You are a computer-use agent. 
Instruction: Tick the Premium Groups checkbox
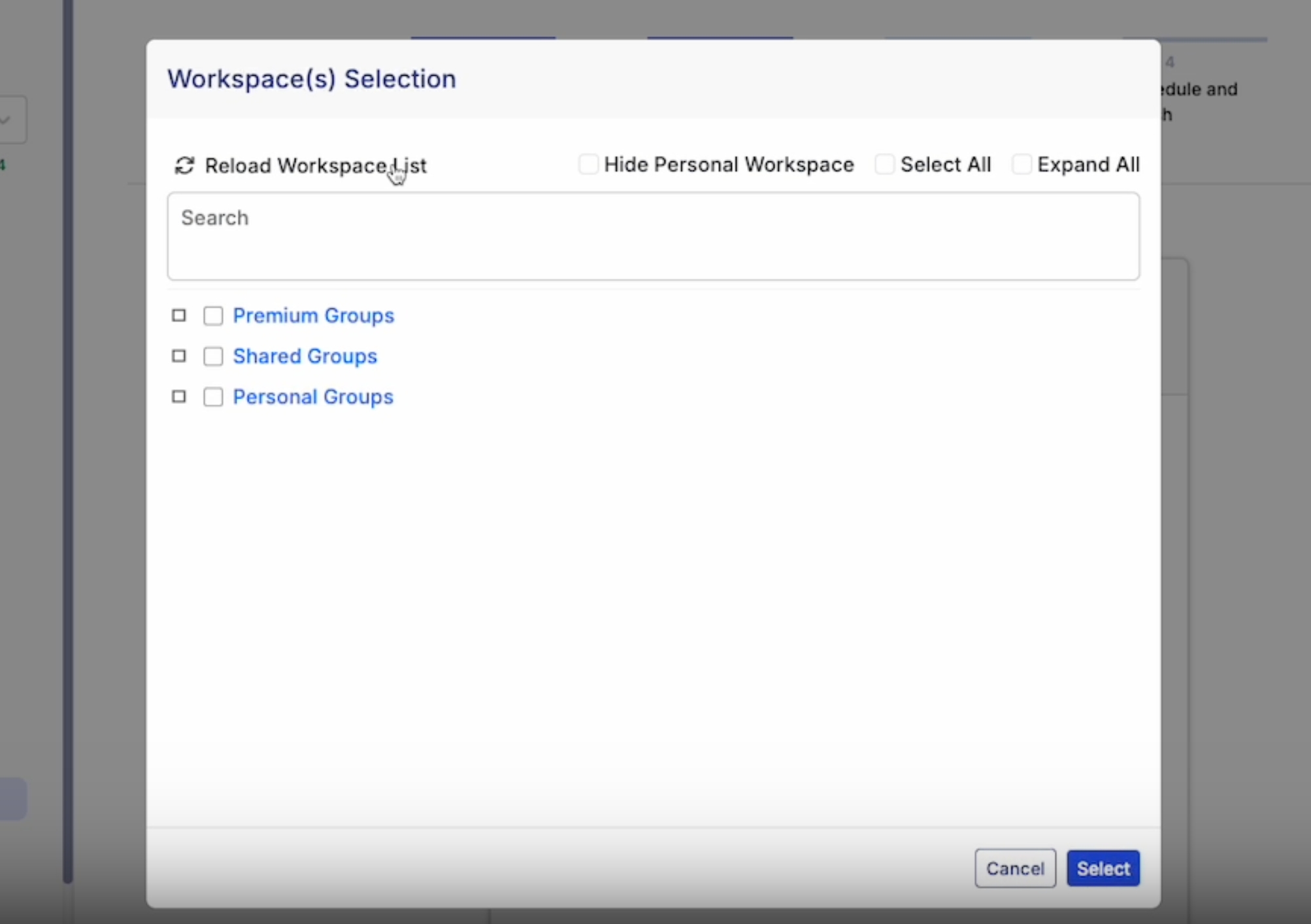[x=213, y=316]
